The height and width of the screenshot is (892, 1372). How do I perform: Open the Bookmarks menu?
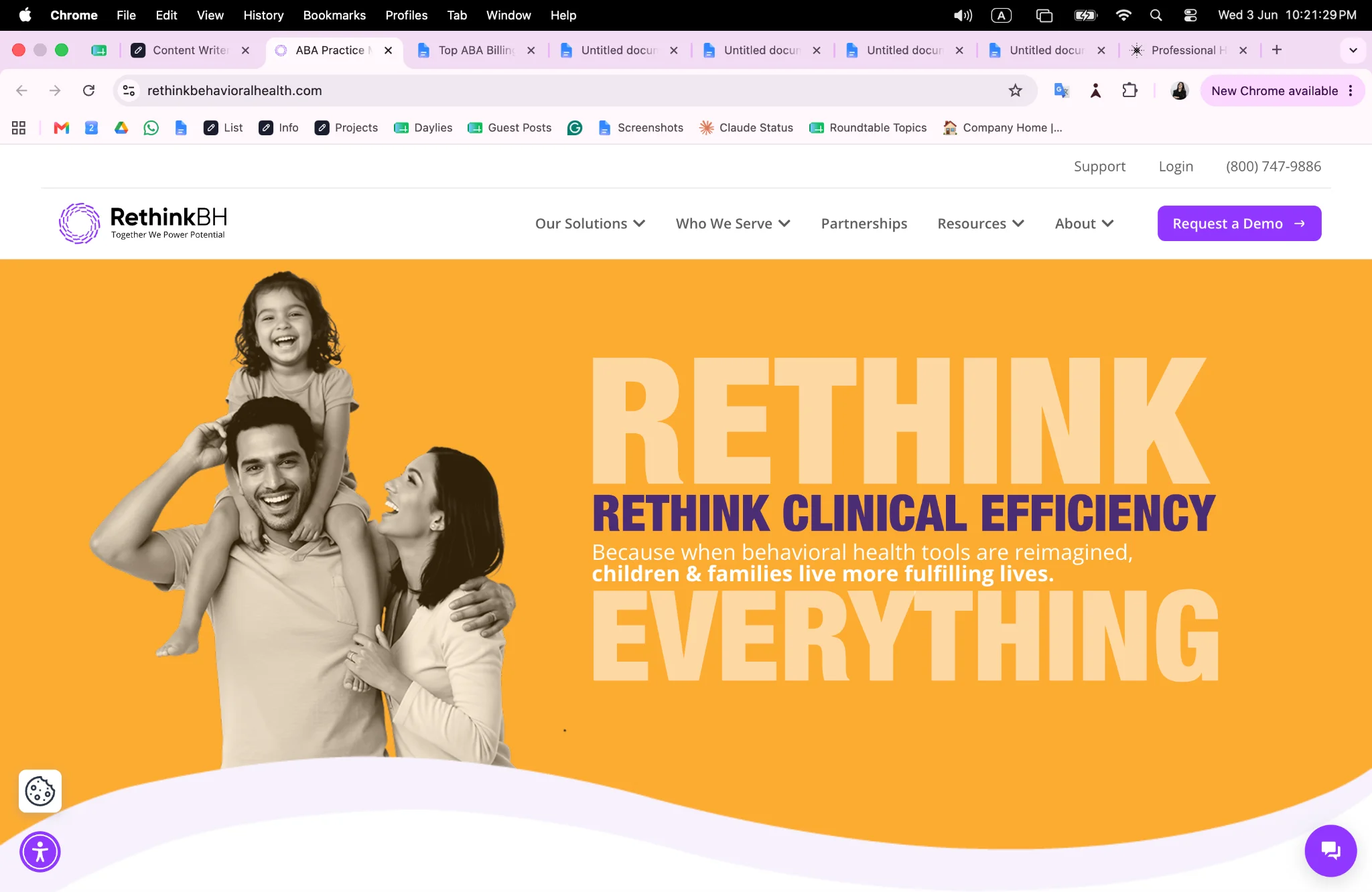tap(334, 15)
